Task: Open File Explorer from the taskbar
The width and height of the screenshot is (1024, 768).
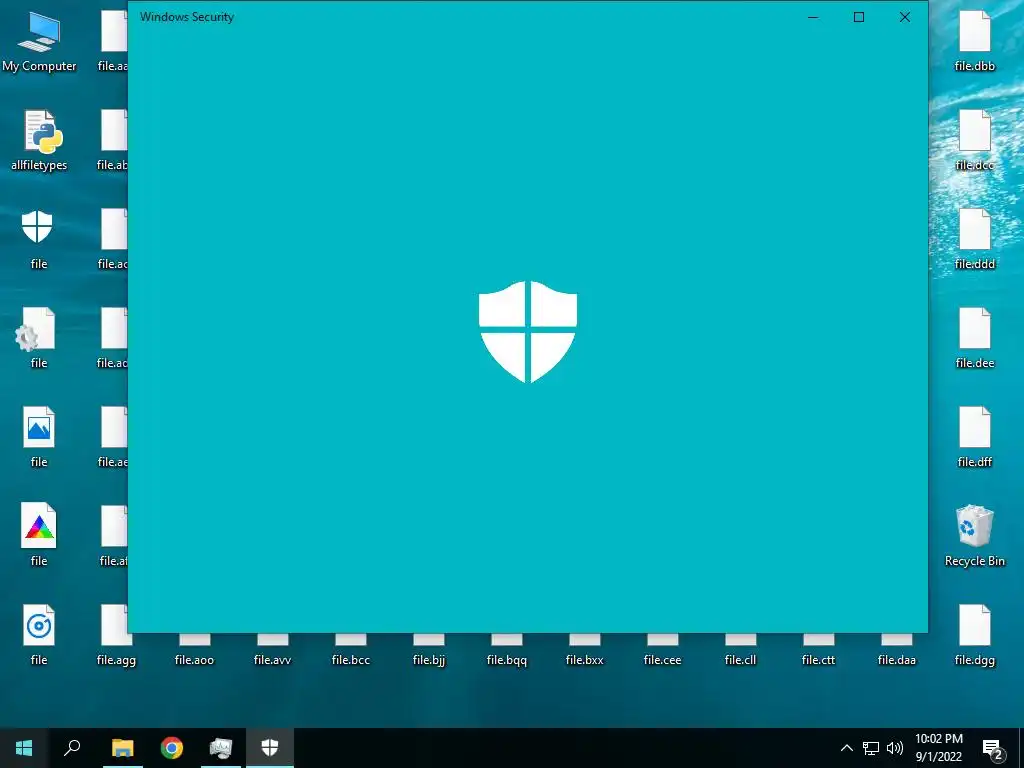Action: [x=122, y=748]
